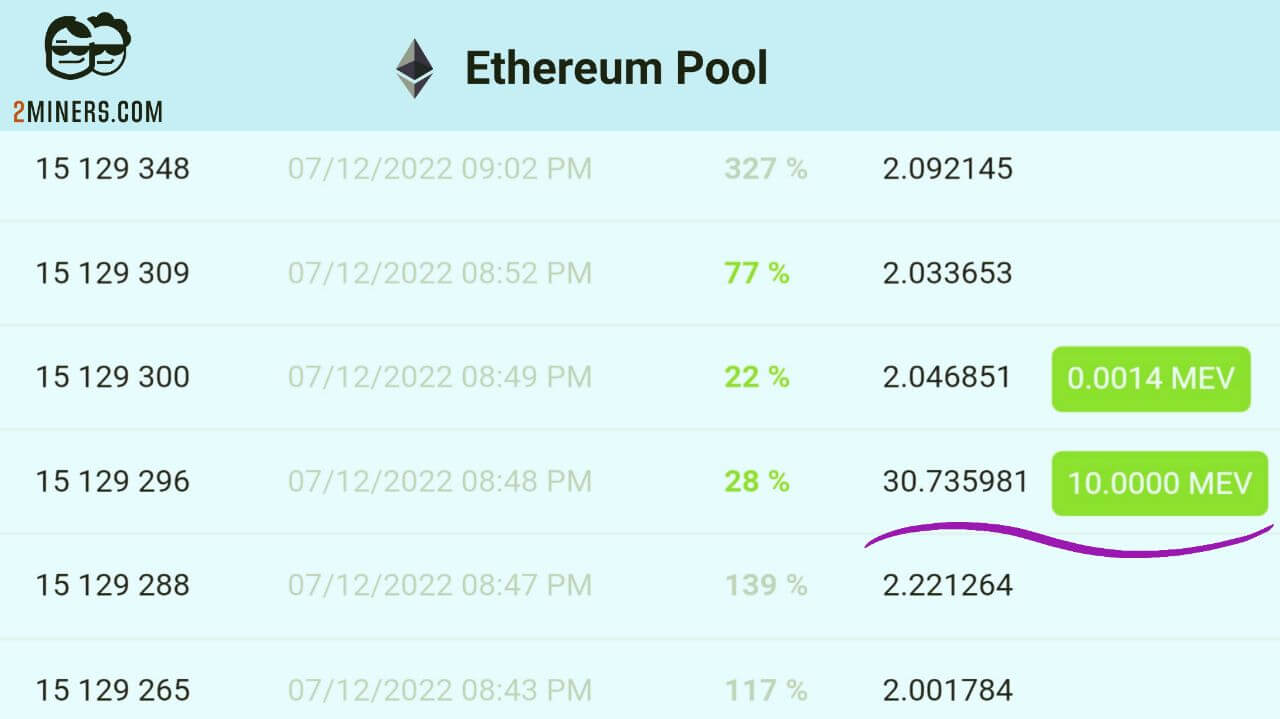
Task: Open block number 15 129 265
Action: 112,690
